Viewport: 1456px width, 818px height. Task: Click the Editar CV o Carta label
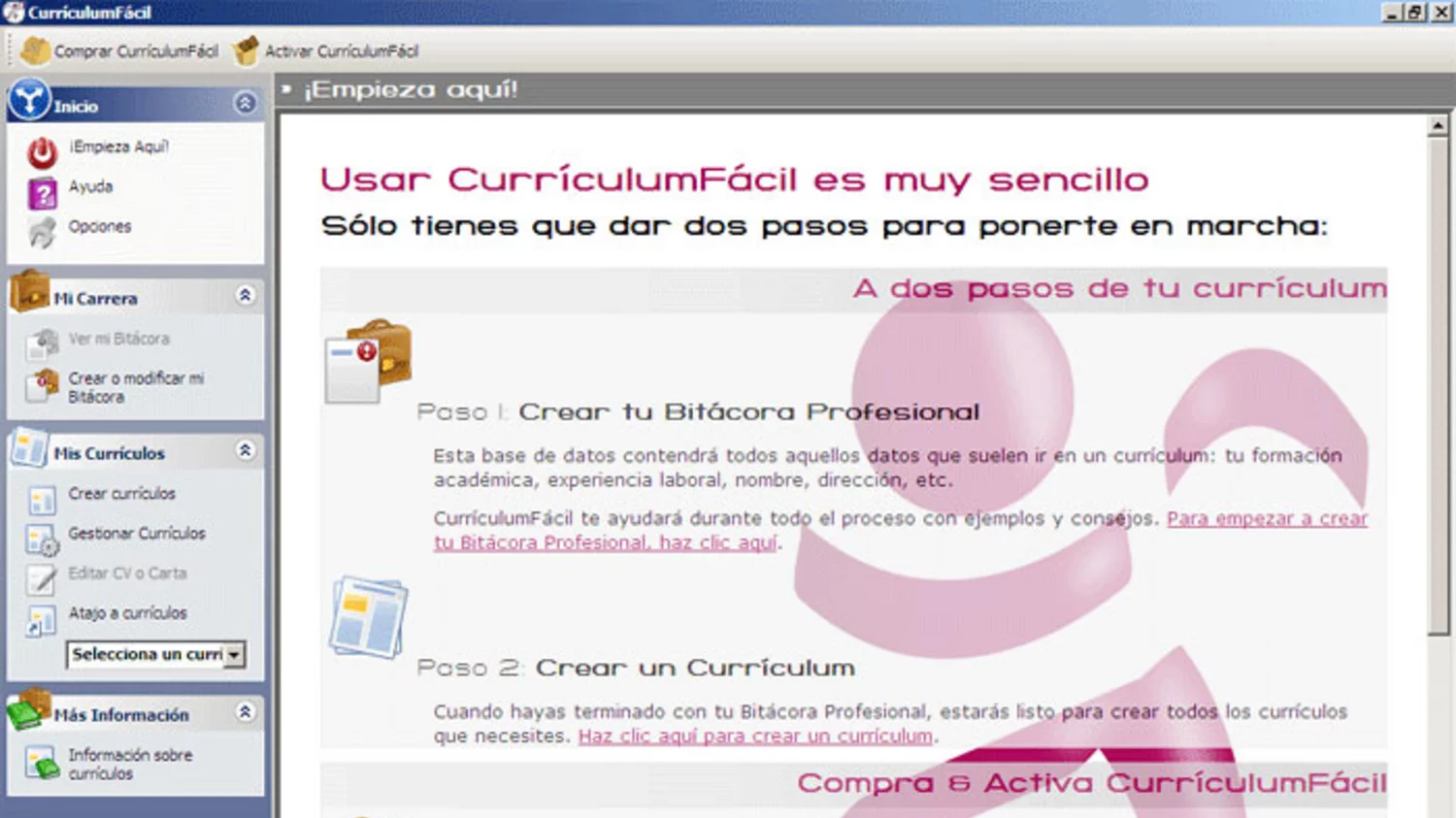(x=127, y=573)
